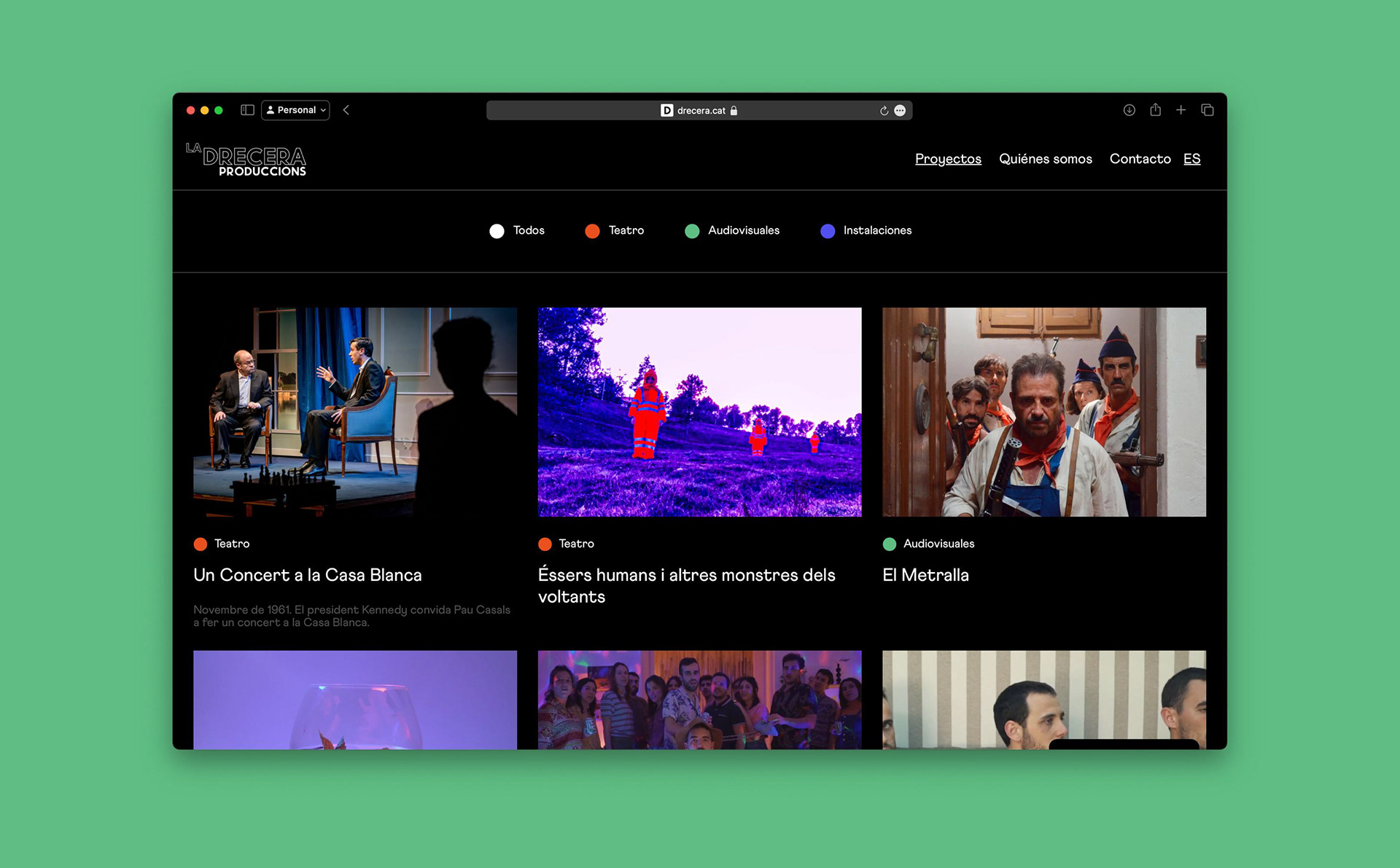
Task: Open the page options ellipsis icon
Action: pos(900,111)
